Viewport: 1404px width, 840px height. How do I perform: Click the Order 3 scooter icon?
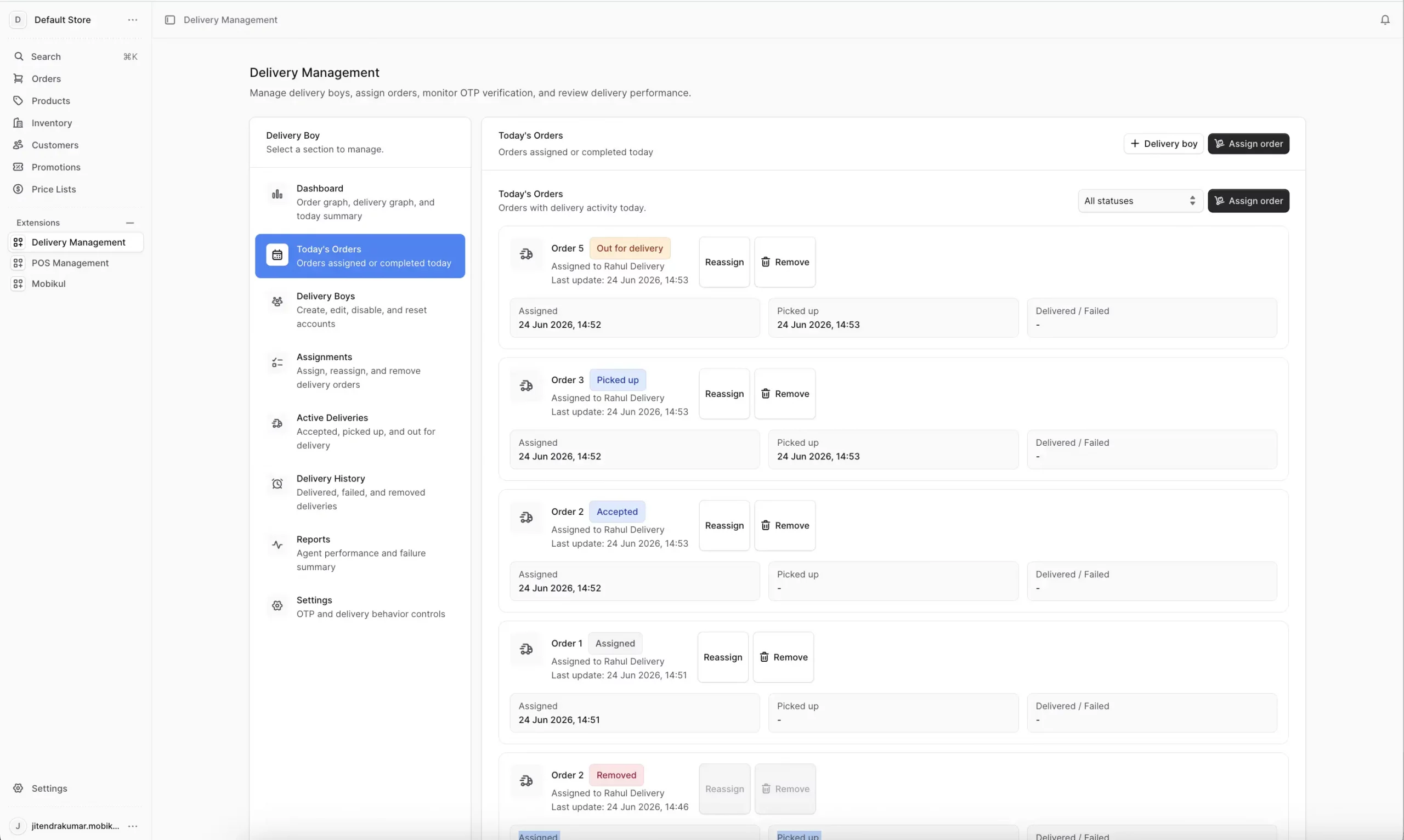[x=526, y=386]
